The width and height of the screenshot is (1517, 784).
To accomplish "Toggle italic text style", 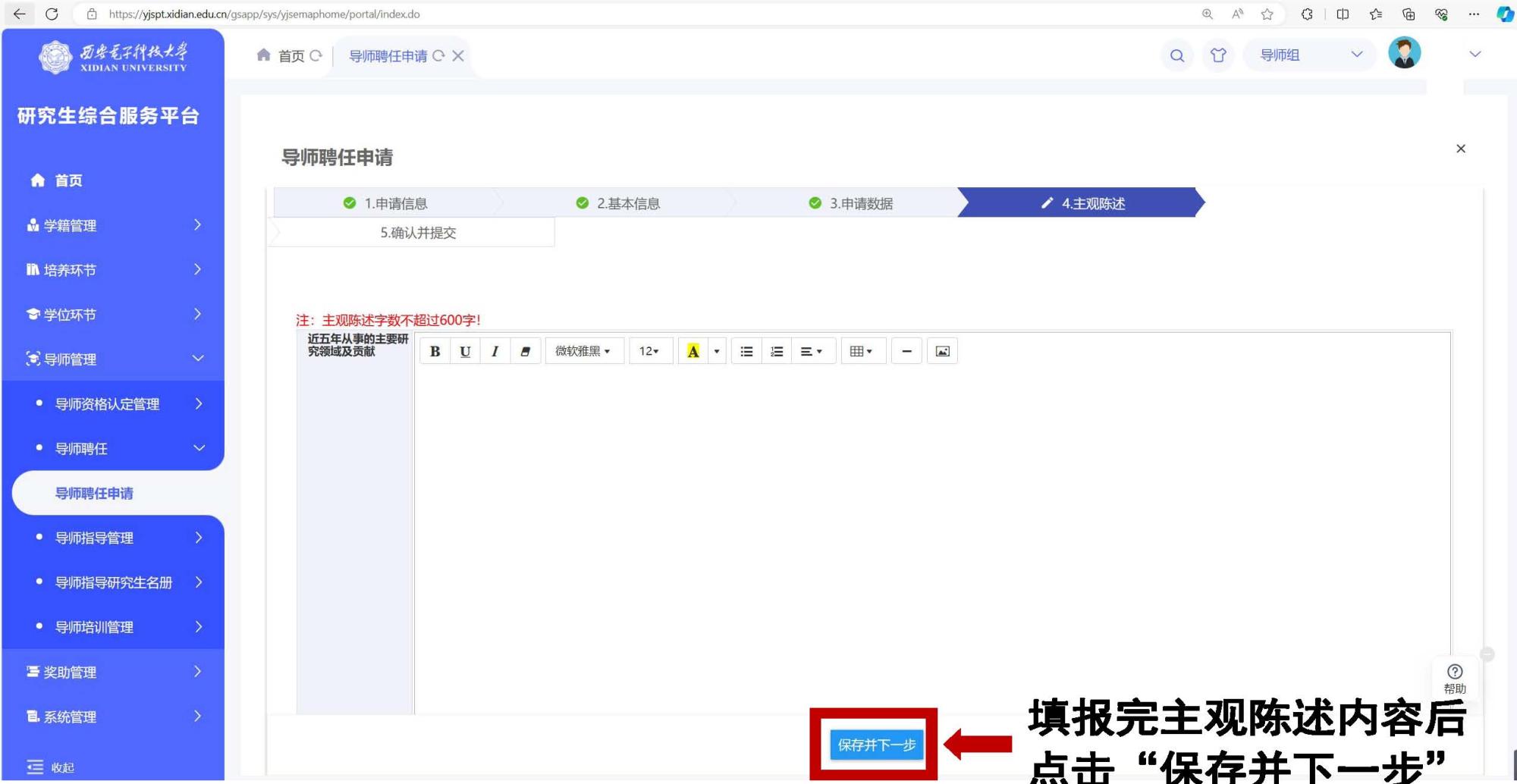I will tap(495, 351).
